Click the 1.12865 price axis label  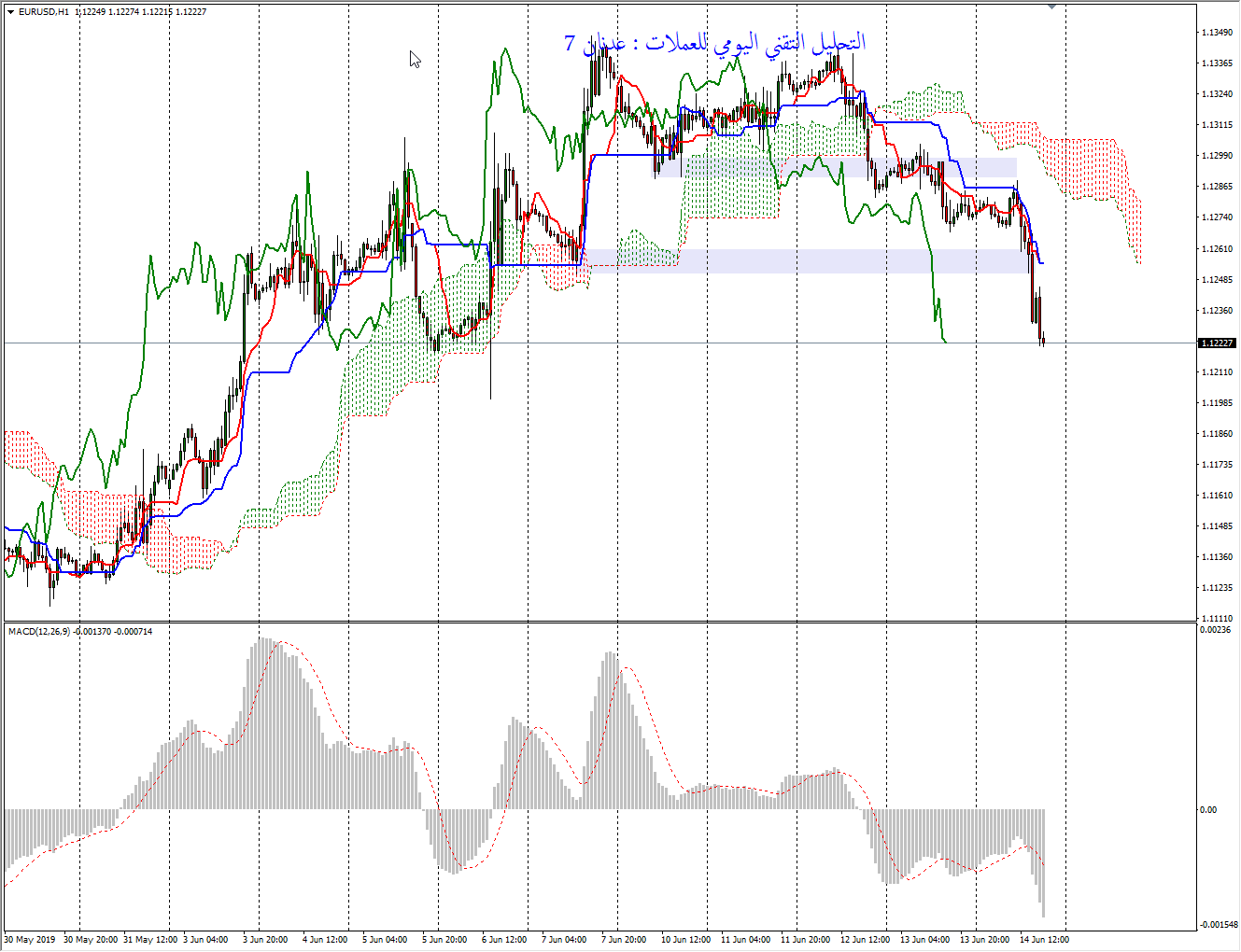pyautogui.click(x=1217, y=187)
